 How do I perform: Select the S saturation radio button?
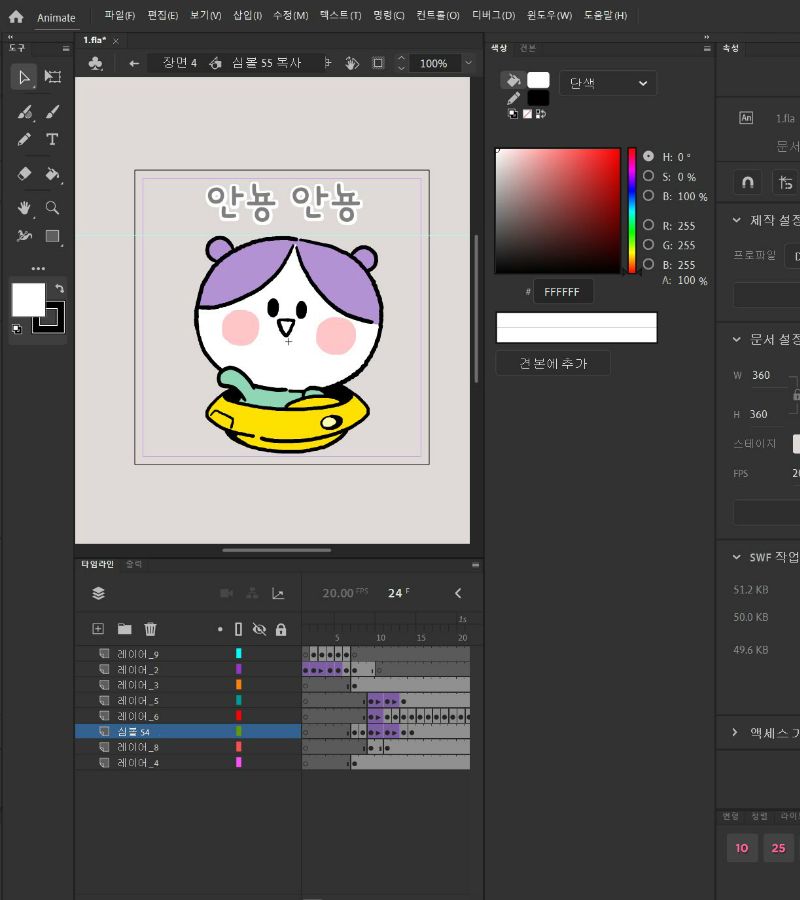(x=649, y=176)
